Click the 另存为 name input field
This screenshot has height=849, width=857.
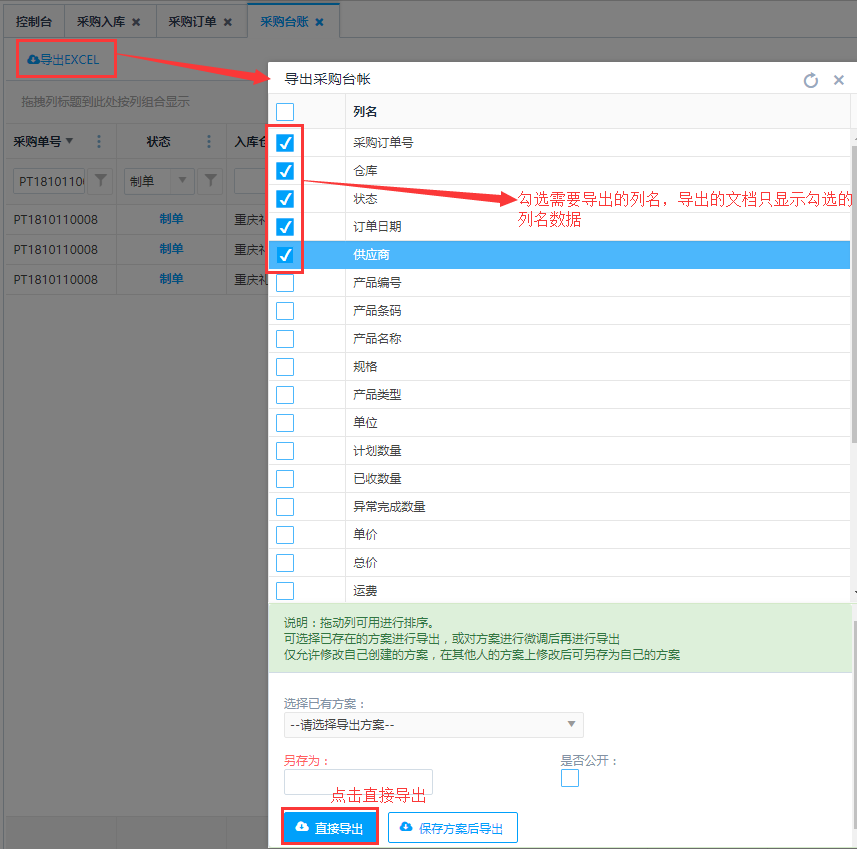(358, 781)
